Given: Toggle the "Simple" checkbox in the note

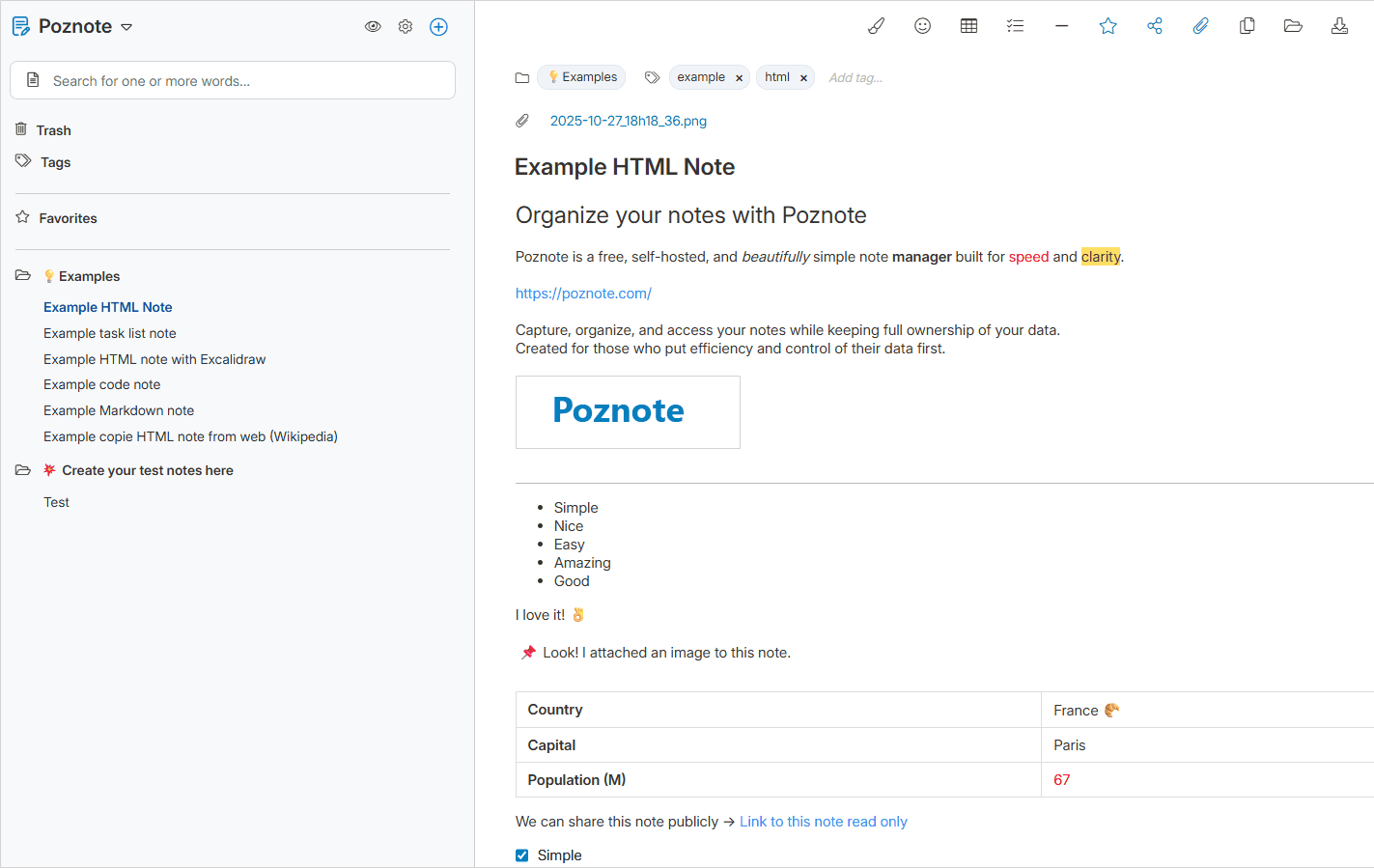Looking at the screenshot, I should click(522, 855).
